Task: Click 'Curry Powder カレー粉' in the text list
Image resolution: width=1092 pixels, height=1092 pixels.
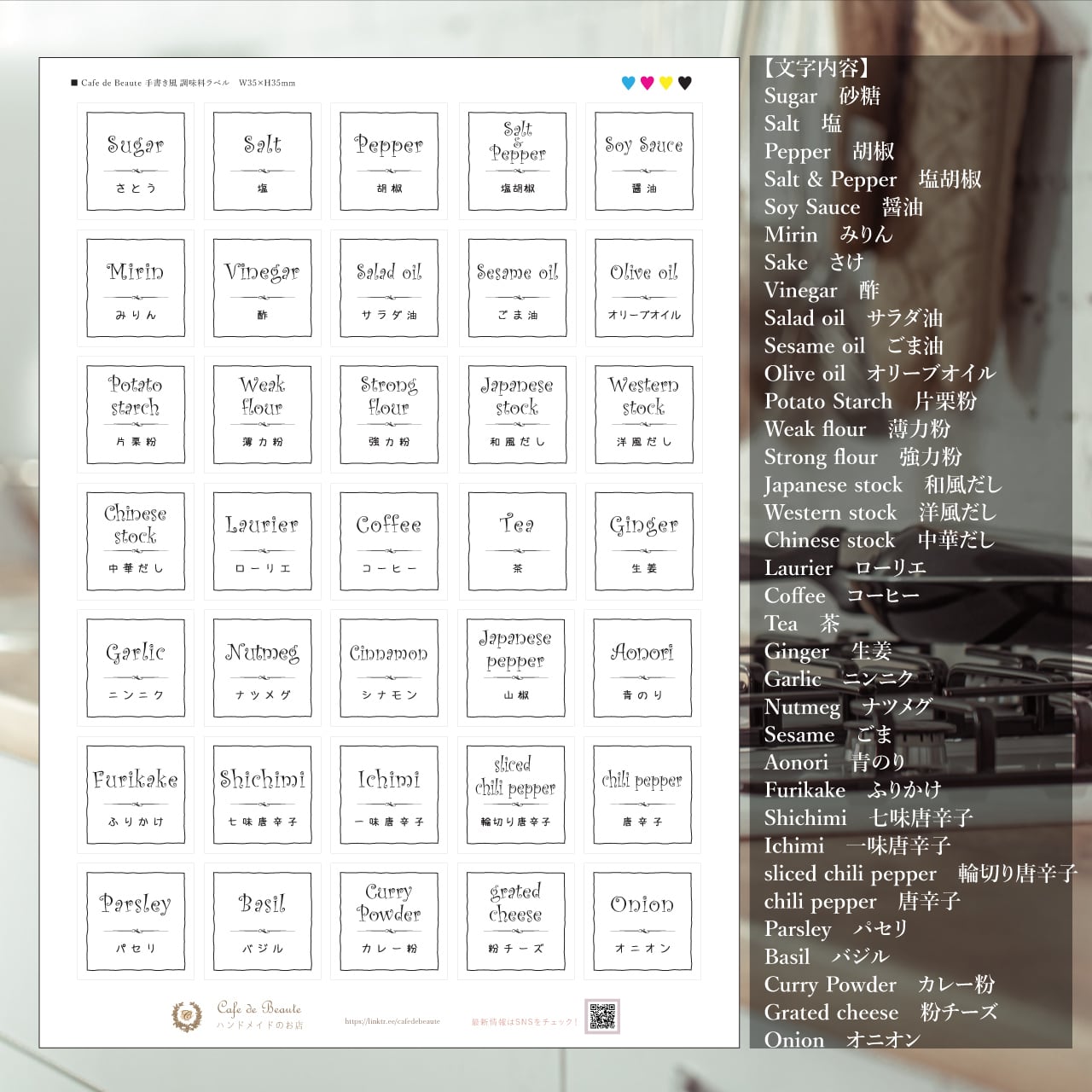Action: click(x=880, y=984)
